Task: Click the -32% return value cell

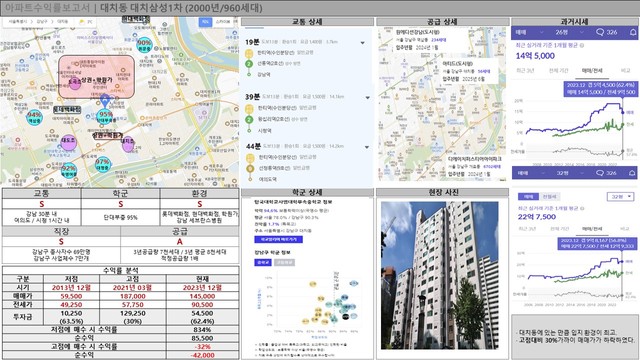Action: tap(202, 347)
